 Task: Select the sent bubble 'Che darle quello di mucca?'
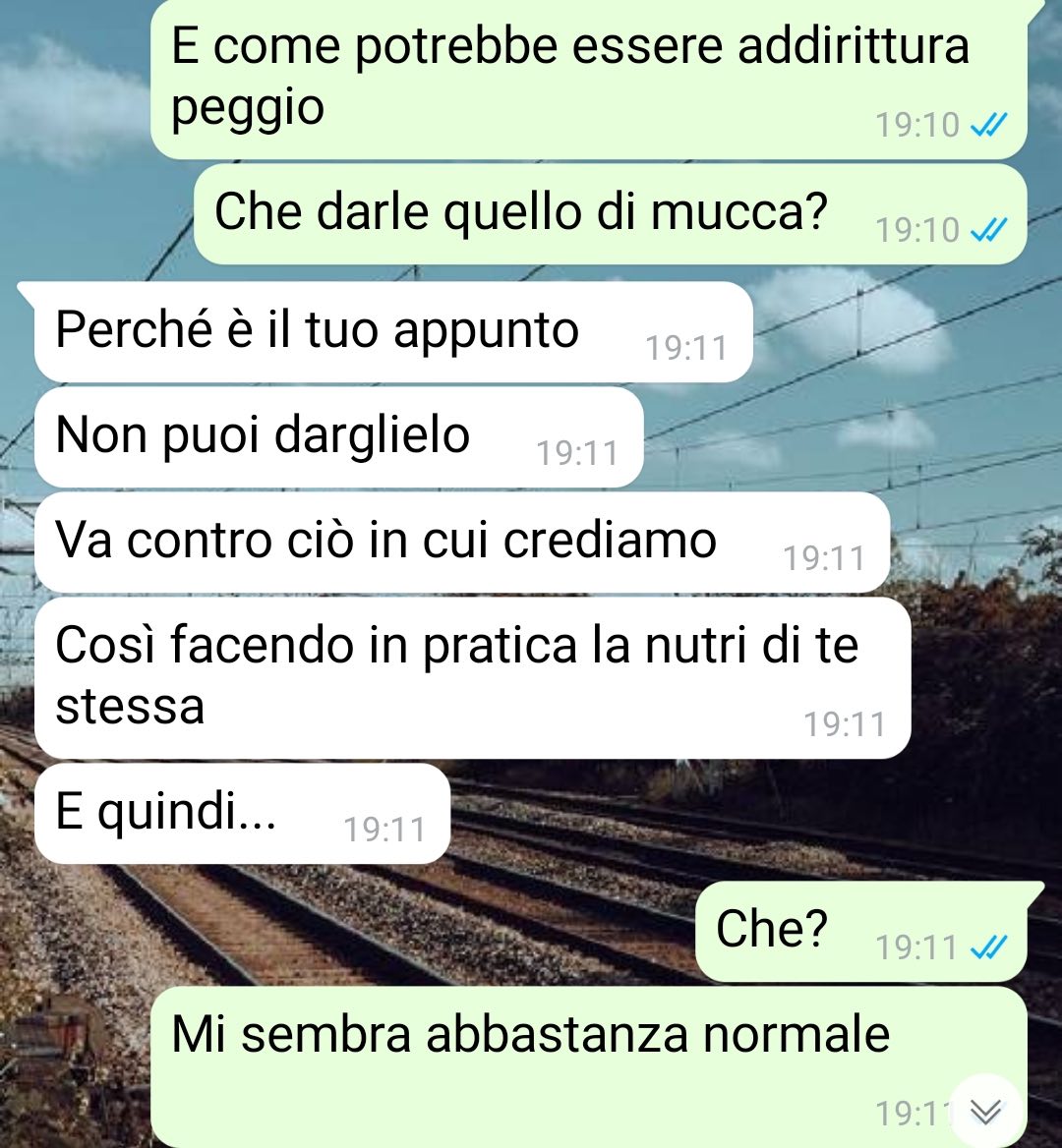pos(610,214)
